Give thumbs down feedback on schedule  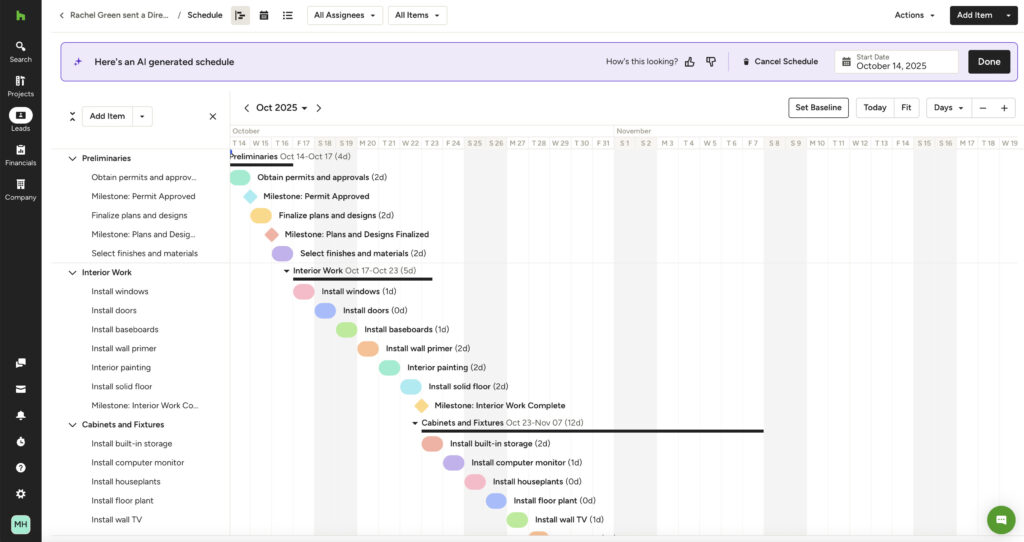point(711,62)
